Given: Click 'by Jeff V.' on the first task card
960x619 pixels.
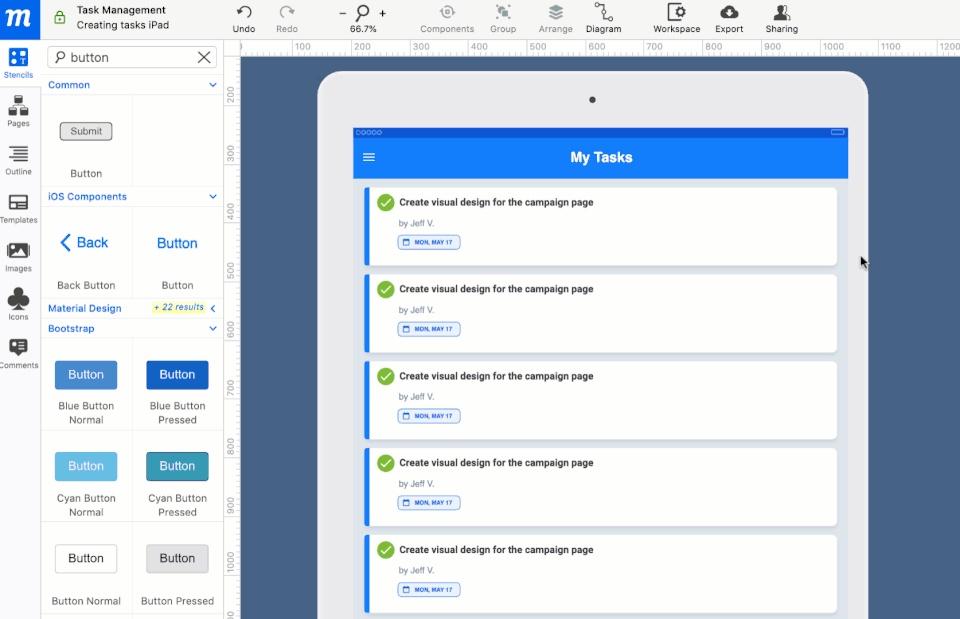Looking at the screenshot, I should (x=416, y=223).
